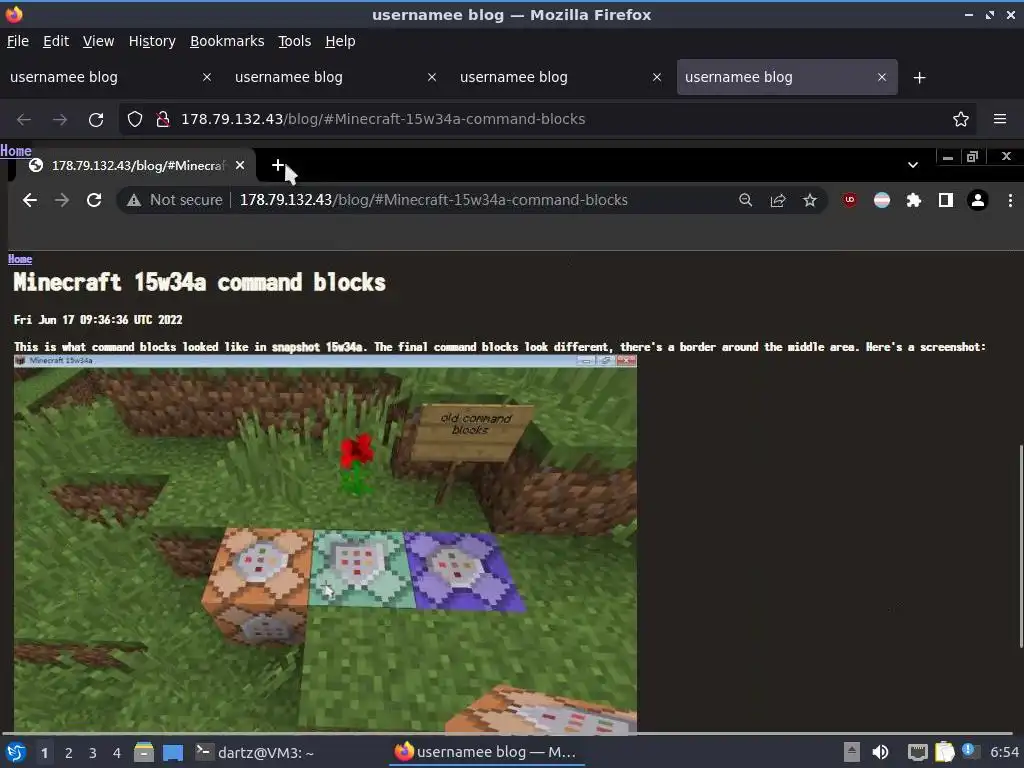Open Firefox tracking protection shield
1024x768 pixels.
[135, 119]
